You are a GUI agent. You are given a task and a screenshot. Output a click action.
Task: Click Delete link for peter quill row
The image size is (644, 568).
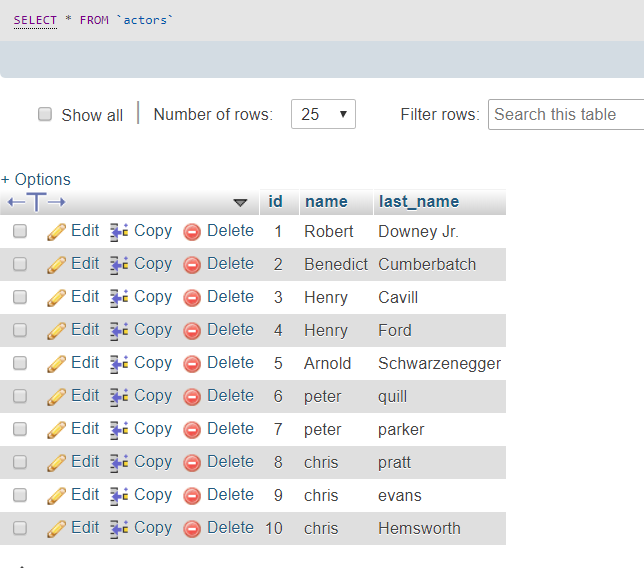[x=230, y=396]
